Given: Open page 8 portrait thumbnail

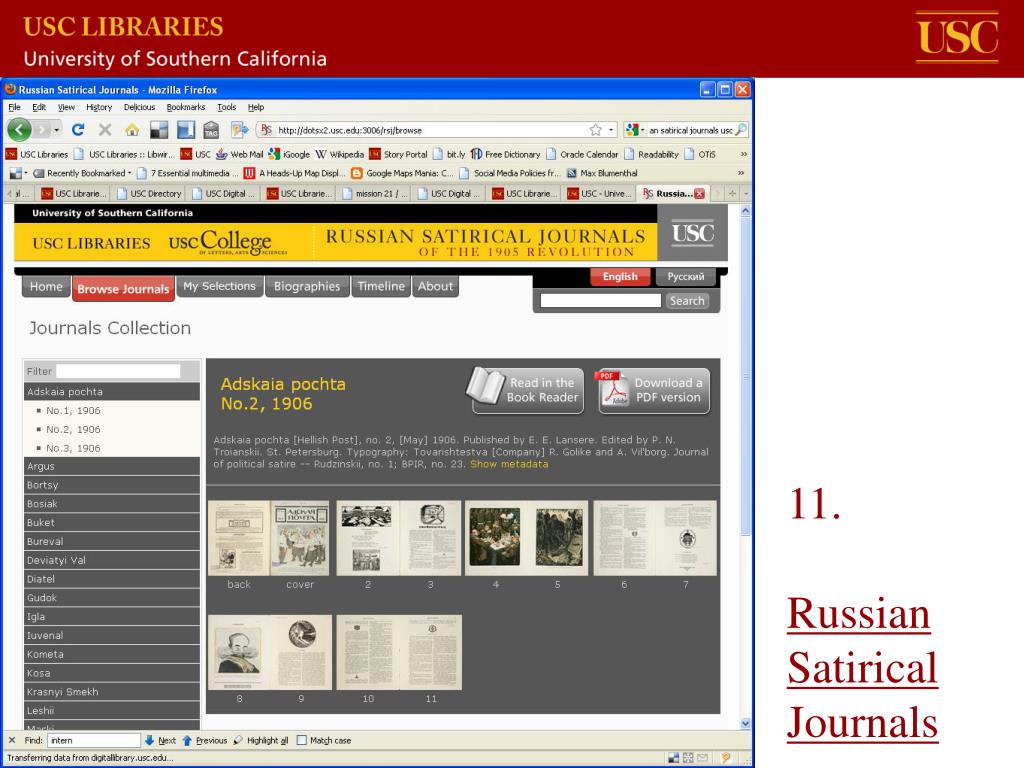Looking at the screenshot, I should 239,652.
